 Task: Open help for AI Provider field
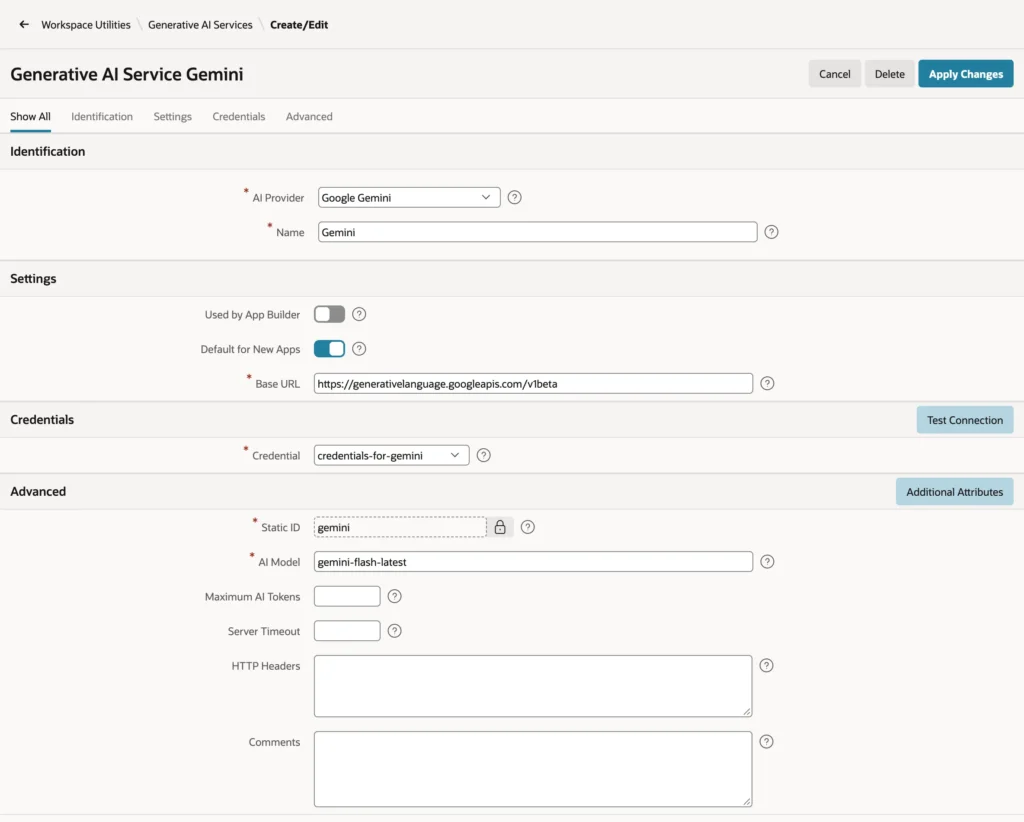(x=515, y=197)
